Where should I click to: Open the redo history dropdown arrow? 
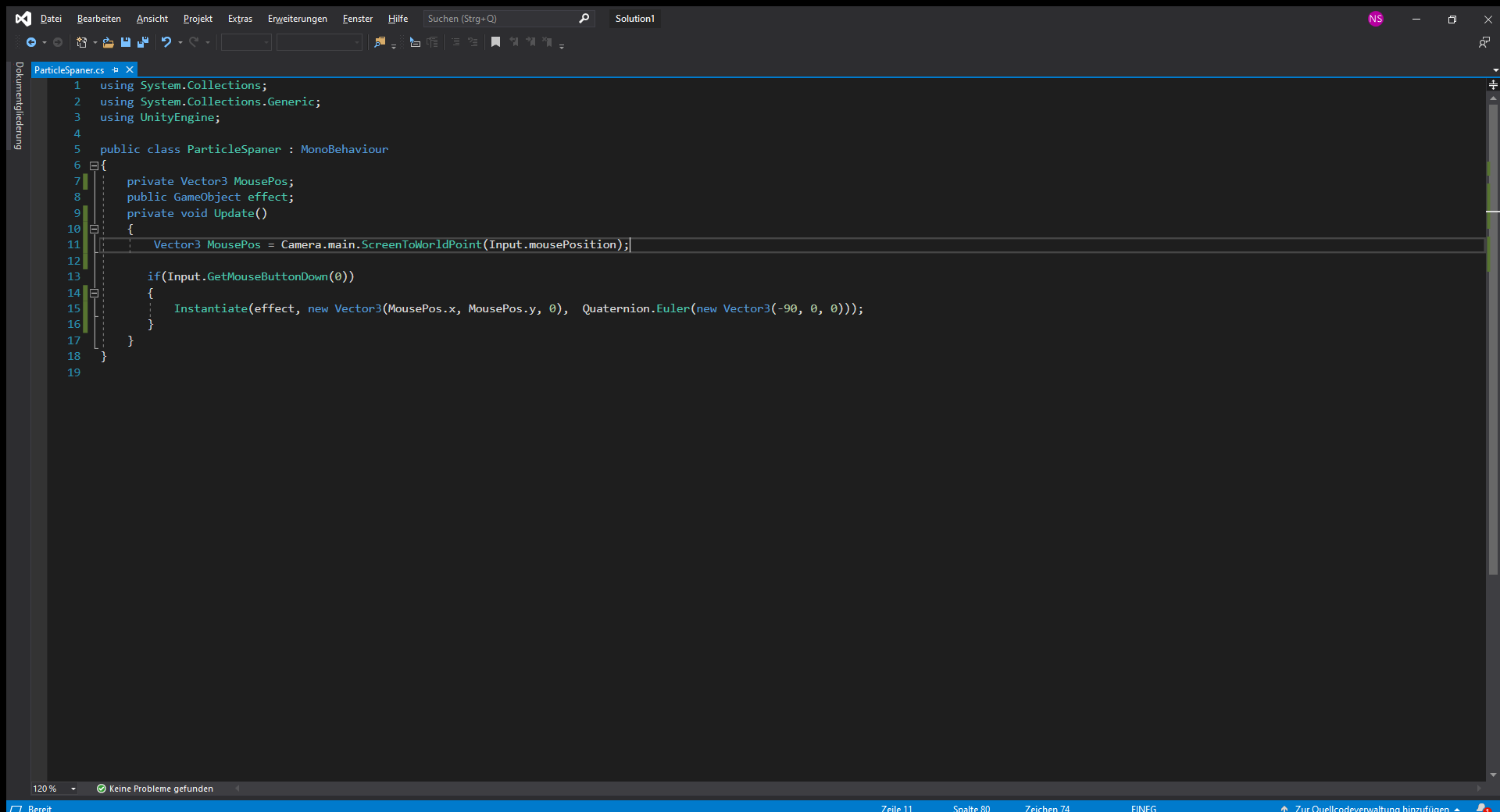pyautogui.click(x=208, y=42)
